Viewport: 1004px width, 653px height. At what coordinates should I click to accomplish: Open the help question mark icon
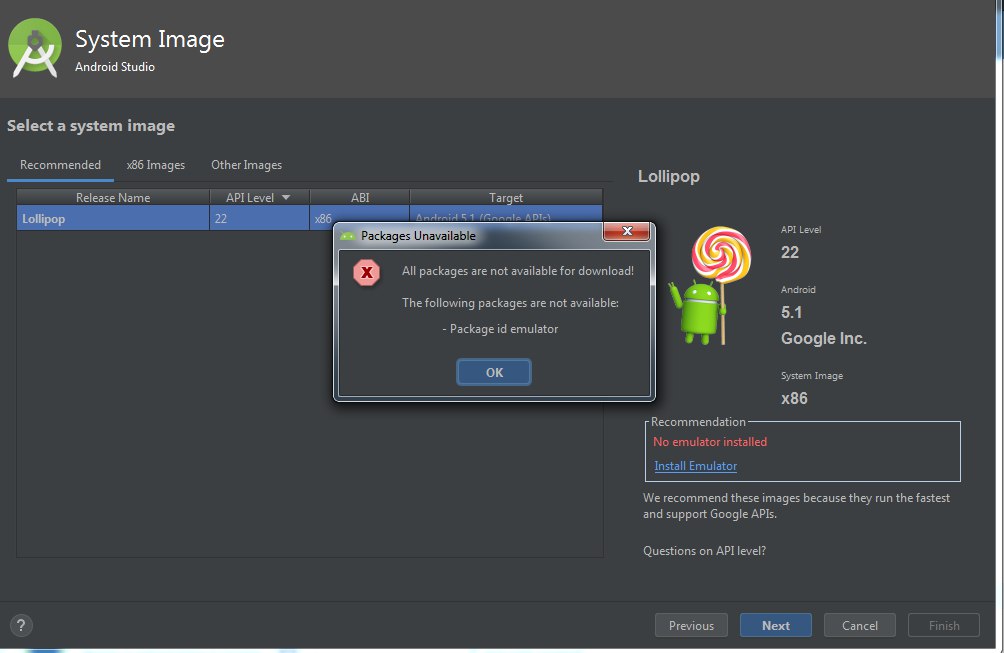(21, 625)
